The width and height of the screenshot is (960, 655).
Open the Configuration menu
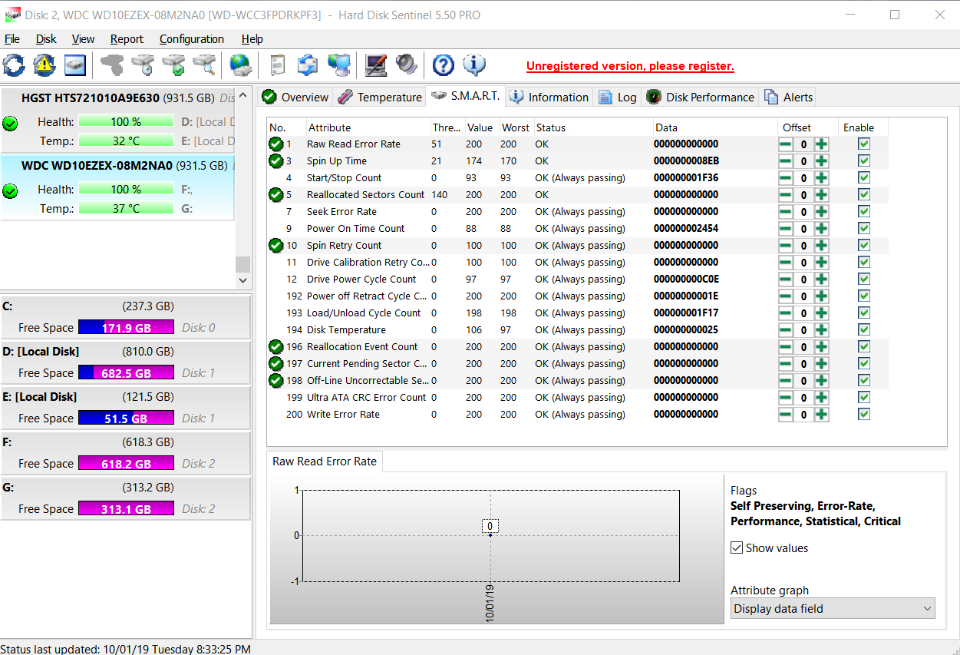click(x=191, y=39)
